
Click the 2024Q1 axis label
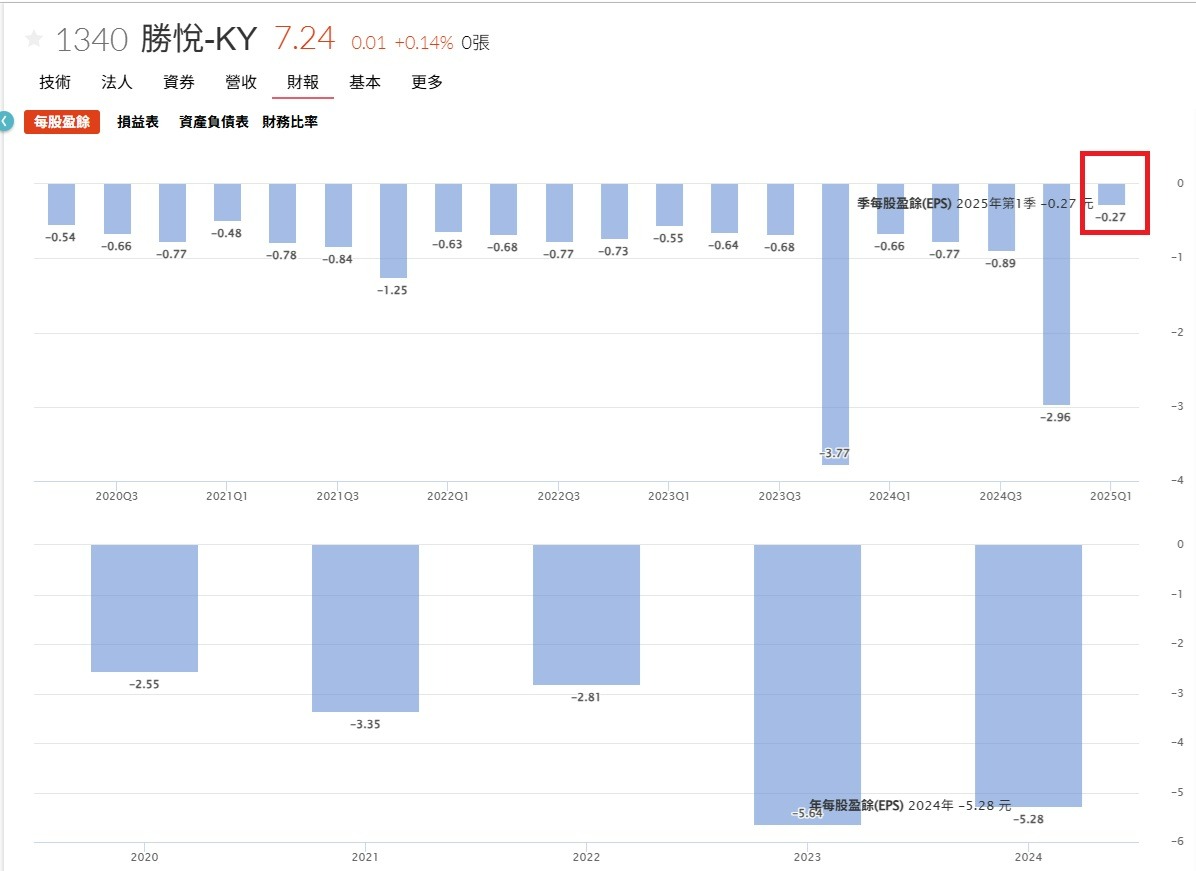(889, 496)
